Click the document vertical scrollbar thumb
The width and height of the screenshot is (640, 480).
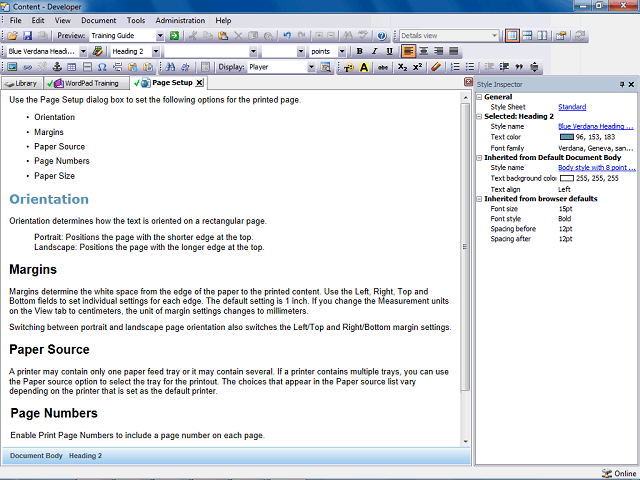[465, 247]
